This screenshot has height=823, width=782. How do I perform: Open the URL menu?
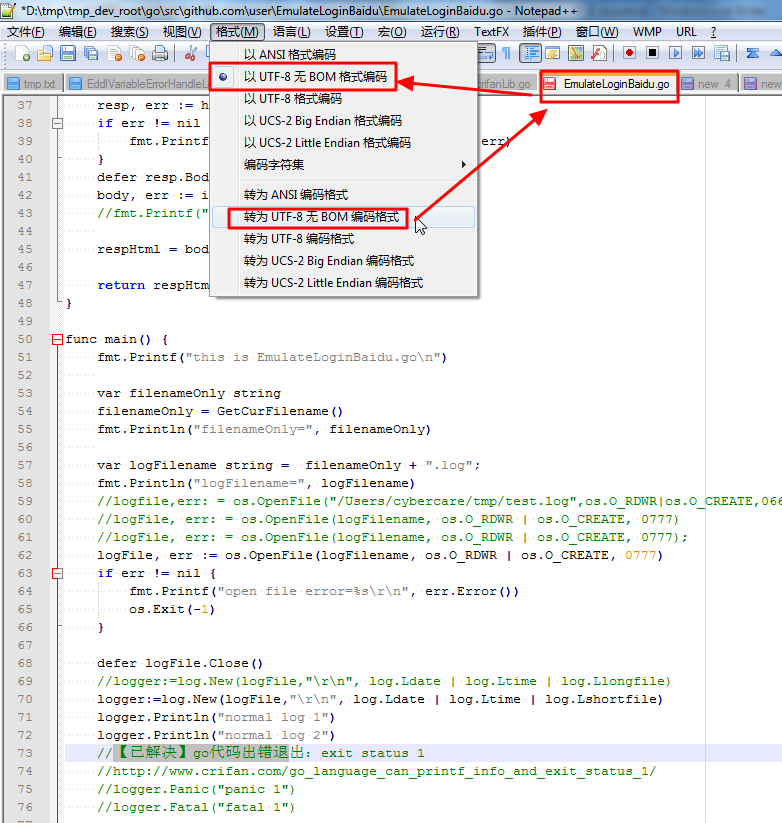click(686, 32)
